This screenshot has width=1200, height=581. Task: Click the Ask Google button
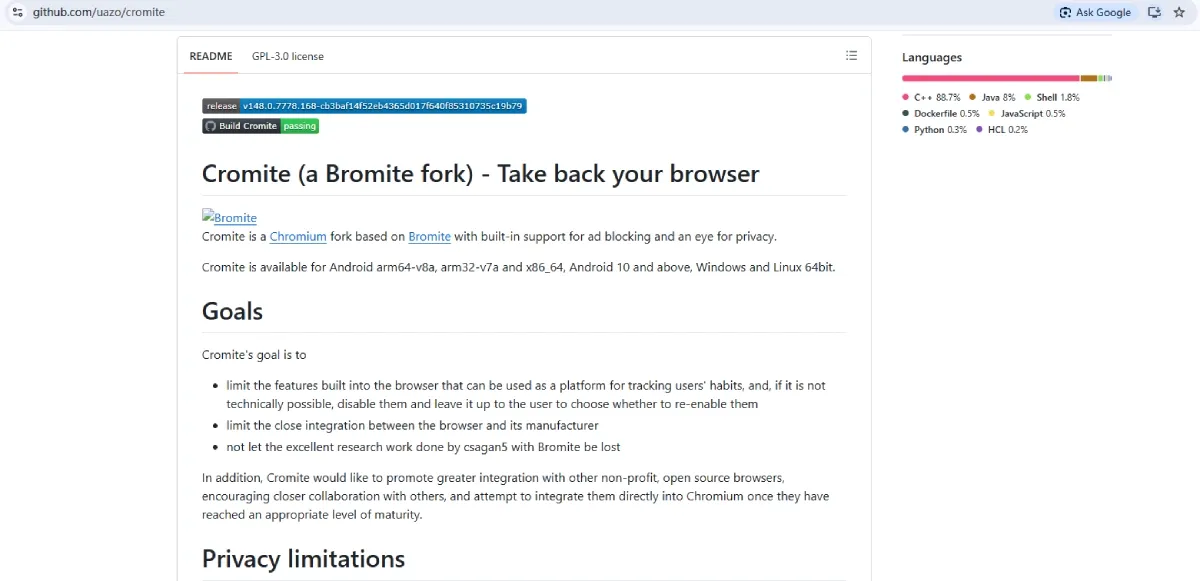click(x=1096, y=12)
